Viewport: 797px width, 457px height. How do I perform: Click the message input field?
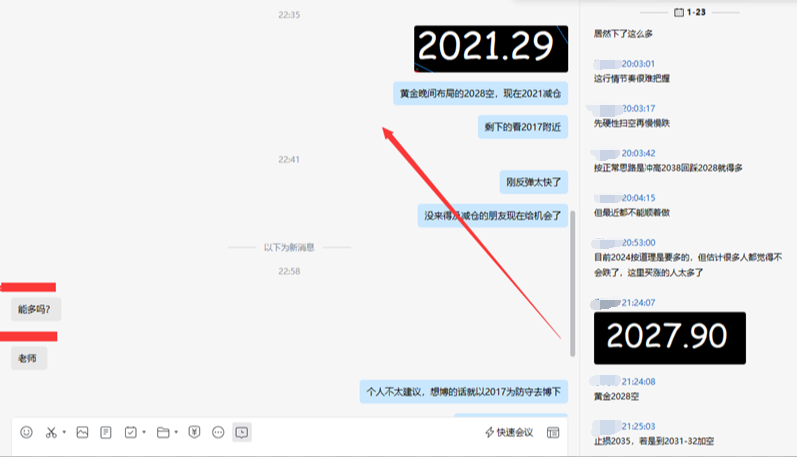290,449
